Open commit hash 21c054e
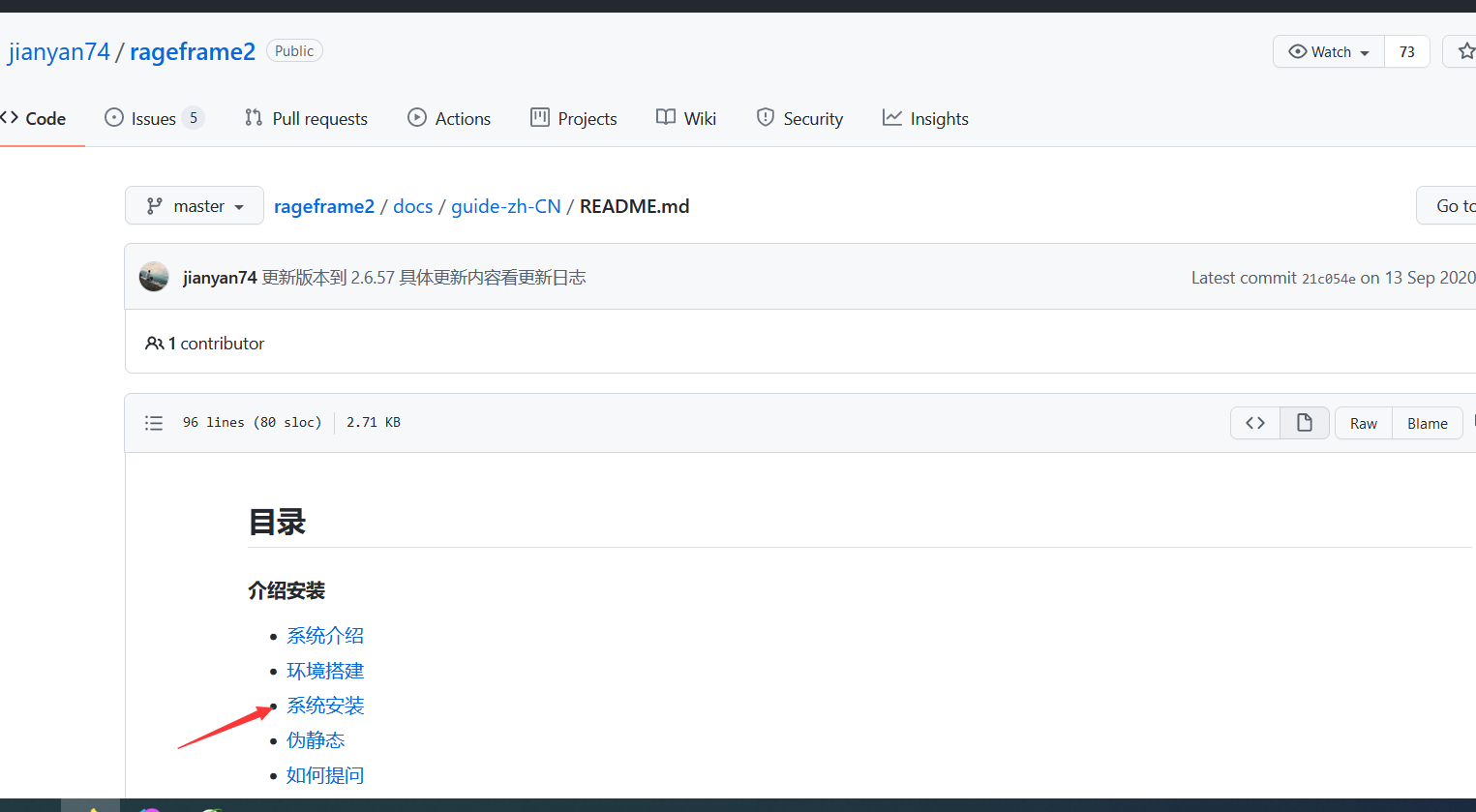Screen dimensions: 1476x812 tap(1328, 279)
